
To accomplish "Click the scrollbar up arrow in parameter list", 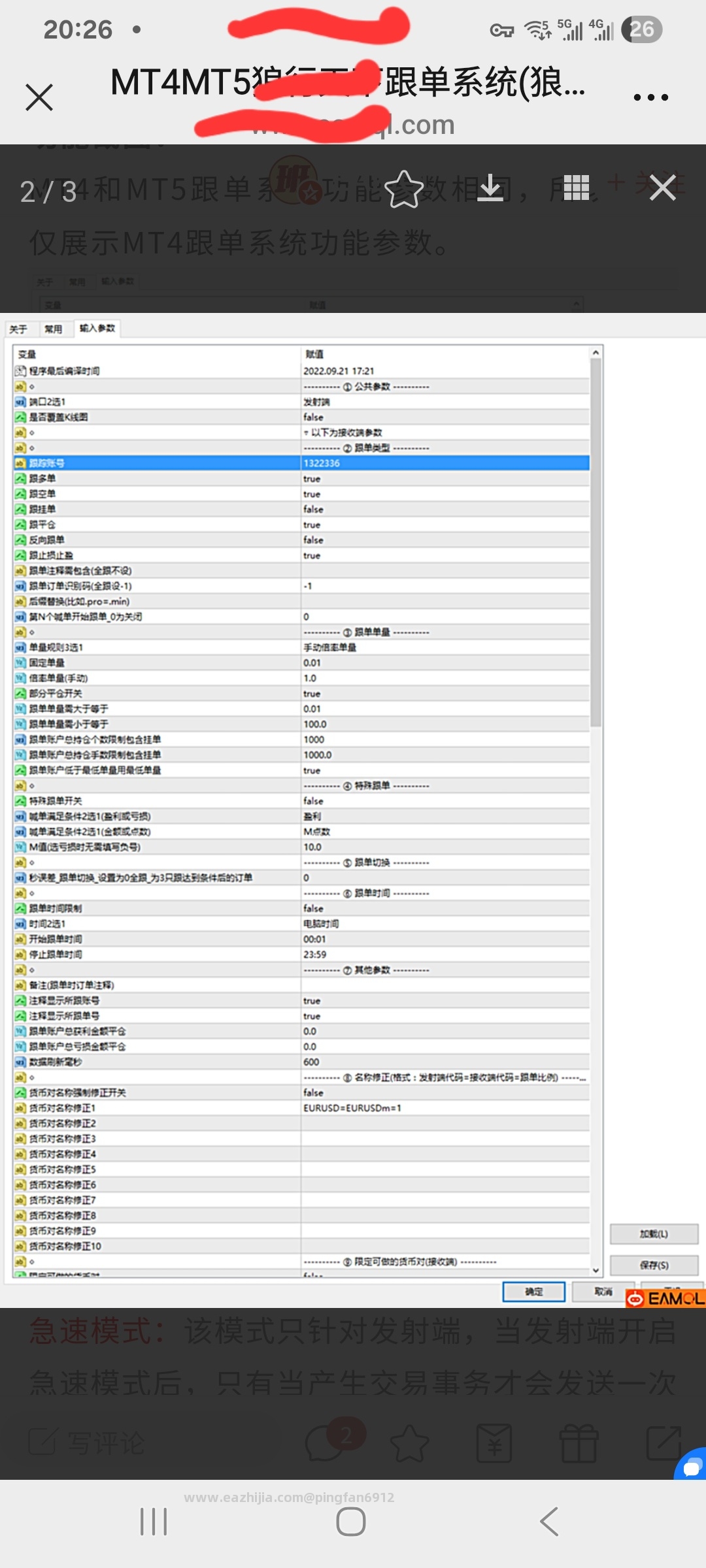I will coord(596,353).
